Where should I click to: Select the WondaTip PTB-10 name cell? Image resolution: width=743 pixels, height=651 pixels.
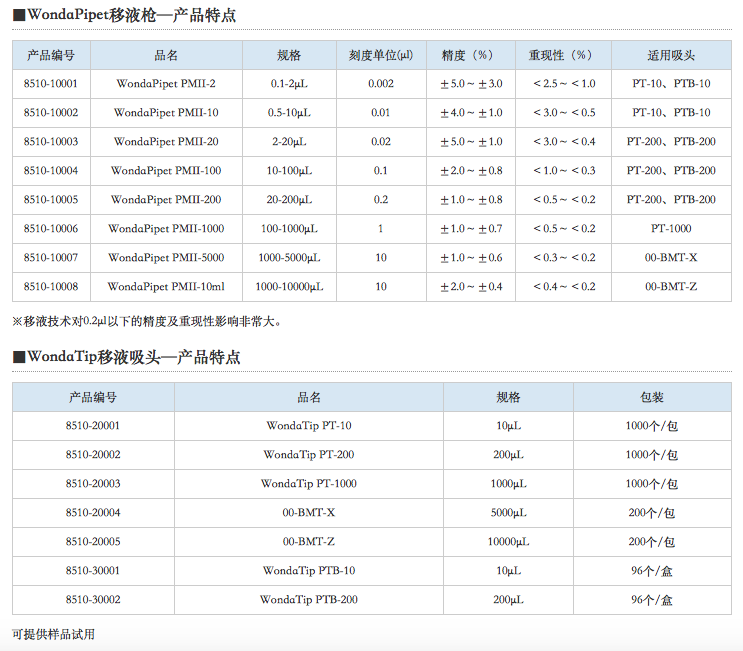tap(309, 571)
